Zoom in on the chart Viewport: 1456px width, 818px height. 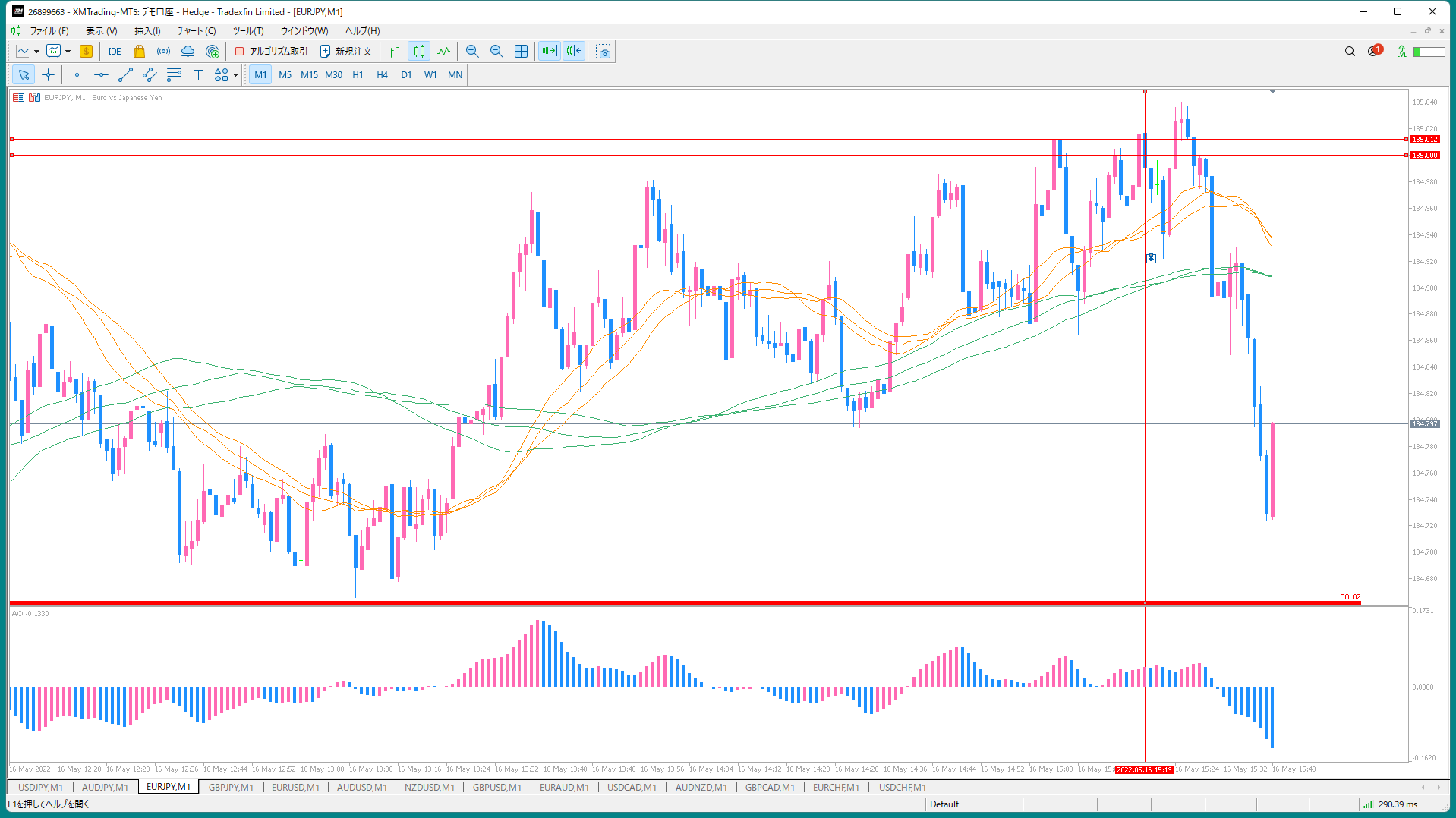coord(472,52)
